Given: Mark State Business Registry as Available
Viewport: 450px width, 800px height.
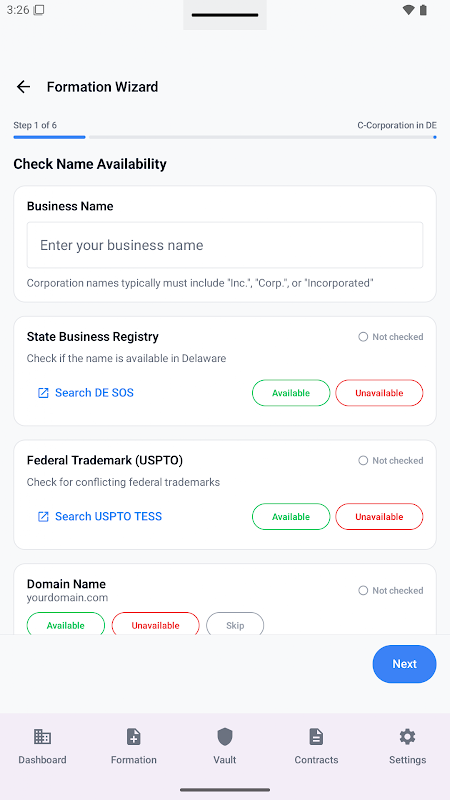Looking at the screenshot, I should click(291, 393).
